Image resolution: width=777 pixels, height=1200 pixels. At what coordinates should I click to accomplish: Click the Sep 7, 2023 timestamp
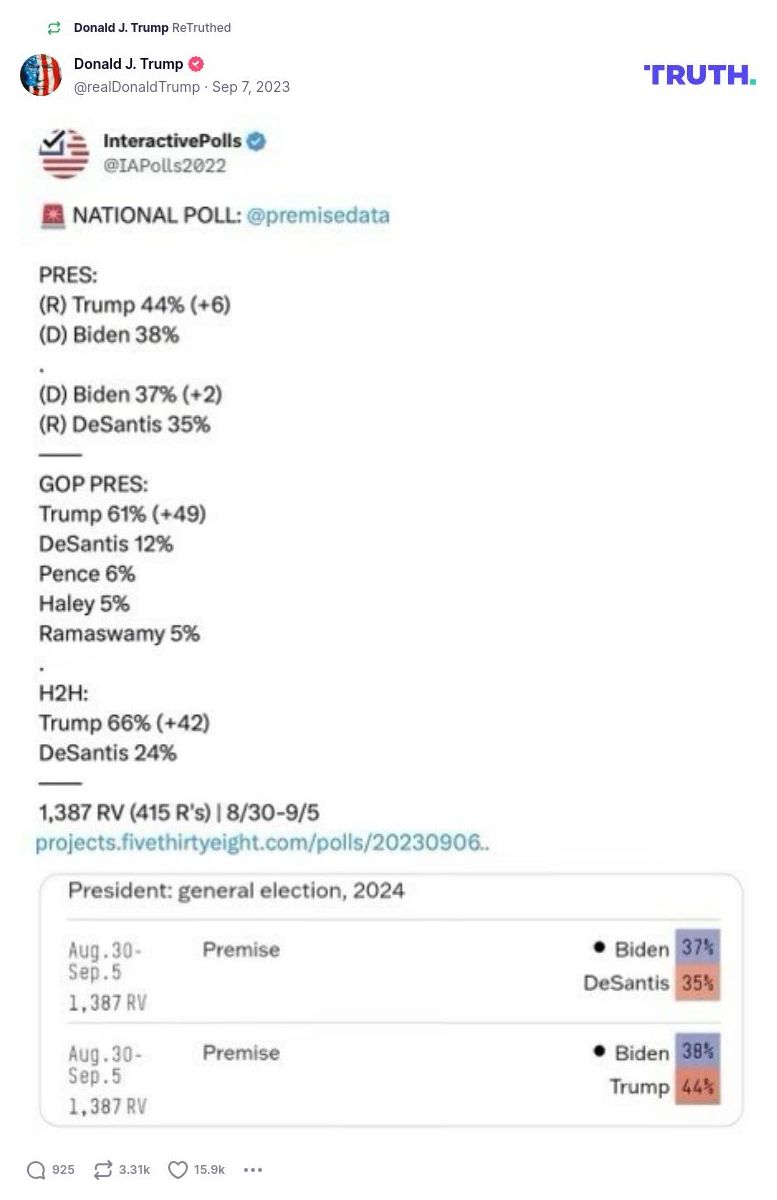tap(251, 87)
